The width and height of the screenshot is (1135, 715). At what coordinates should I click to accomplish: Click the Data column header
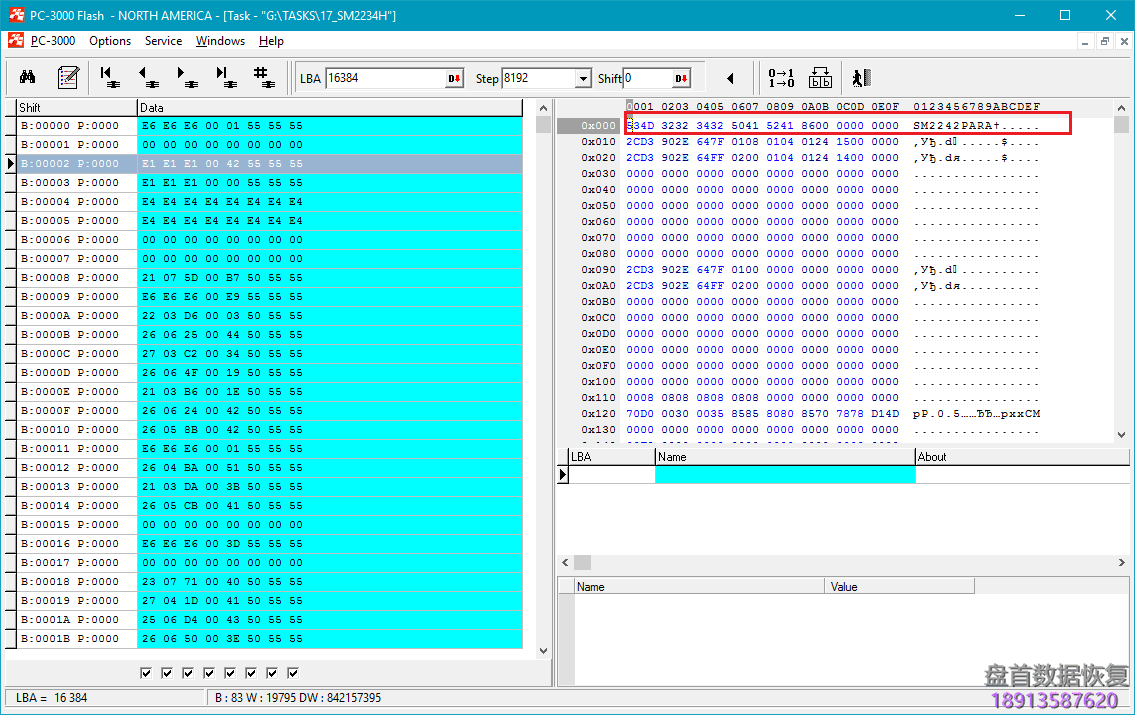pos(329,107)
